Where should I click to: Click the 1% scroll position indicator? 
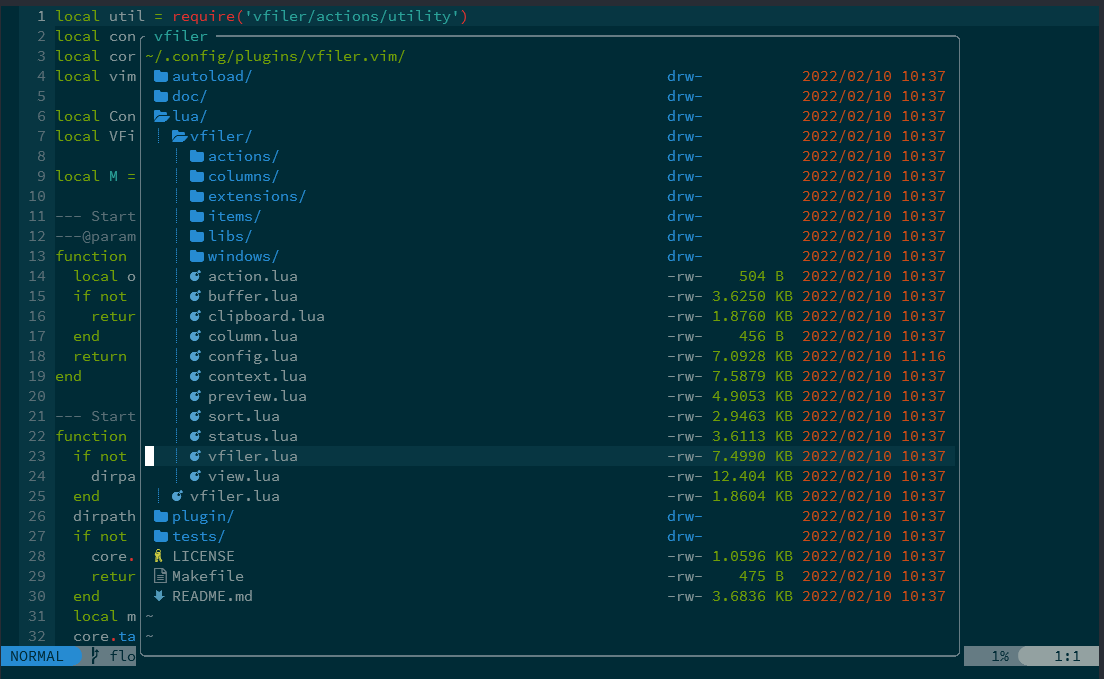click(1000, 656)
